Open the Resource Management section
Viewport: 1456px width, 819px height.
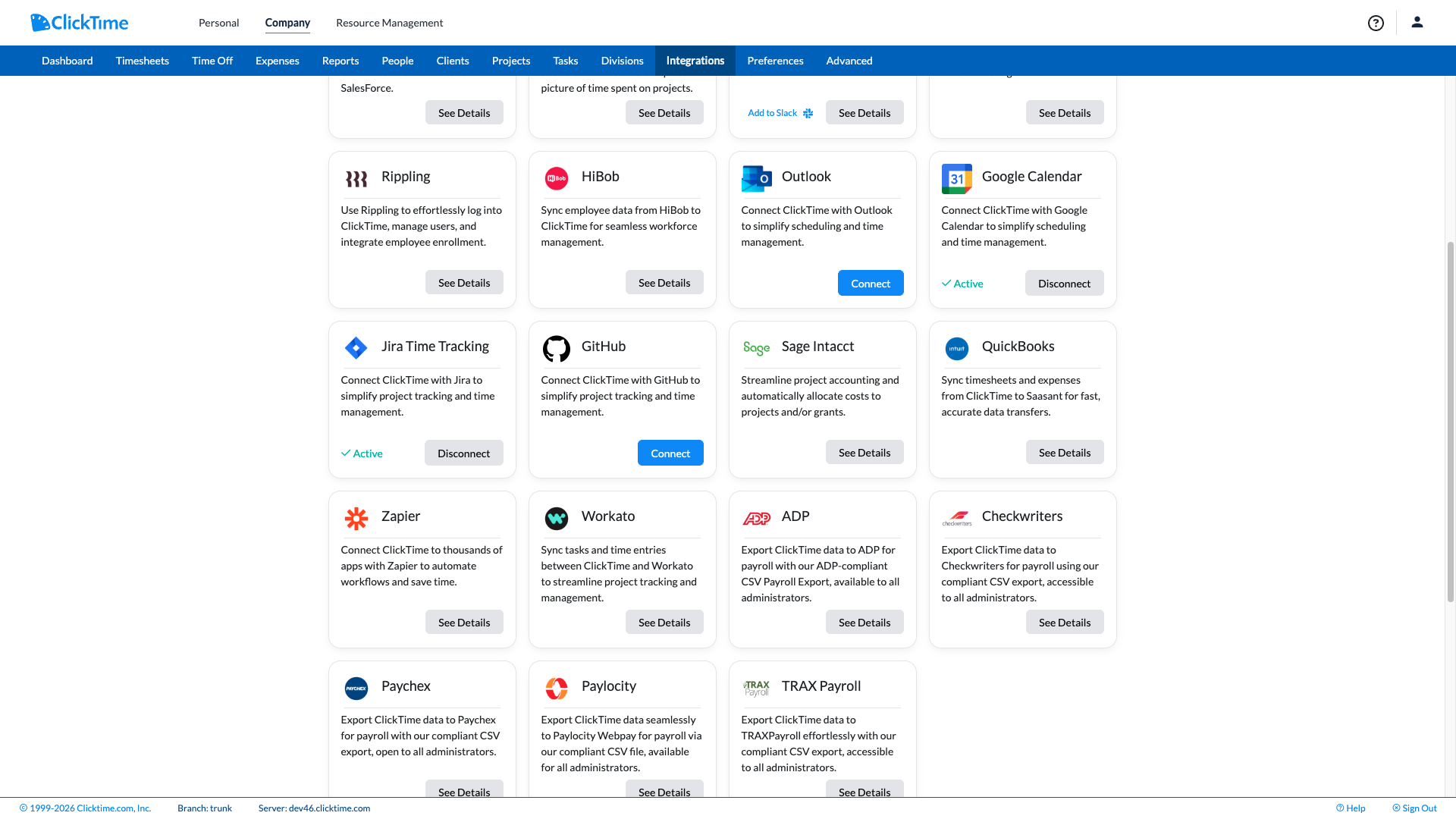(389, 23)
